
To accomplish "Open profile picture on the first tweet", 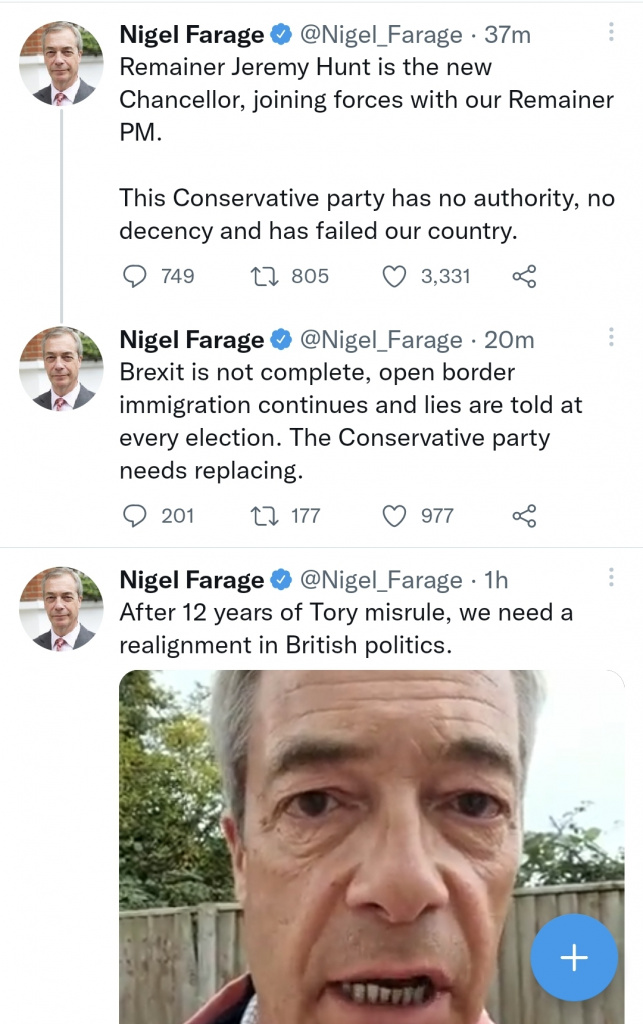I will tap(61, 63).
